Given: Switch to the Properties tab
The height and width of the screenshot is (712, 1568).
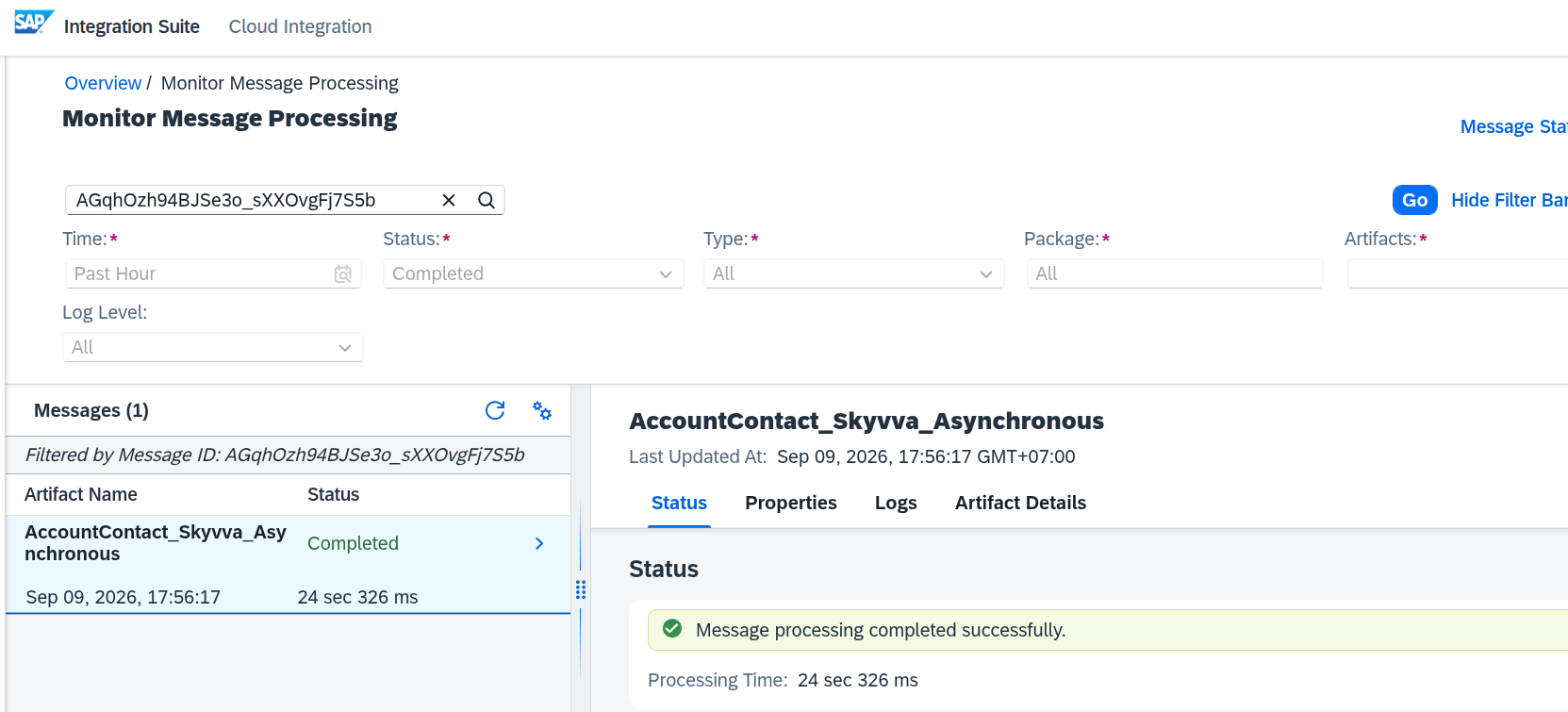Looking at the screenshot, I should point(791,503).
